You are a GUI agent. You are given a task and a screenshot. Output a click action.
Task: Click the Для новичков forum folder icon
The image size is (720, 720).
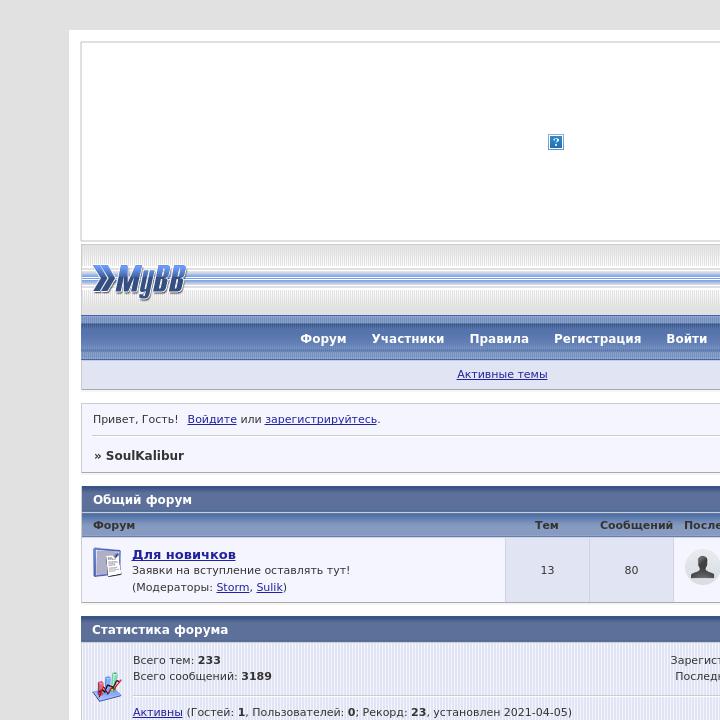coord(107,562)
